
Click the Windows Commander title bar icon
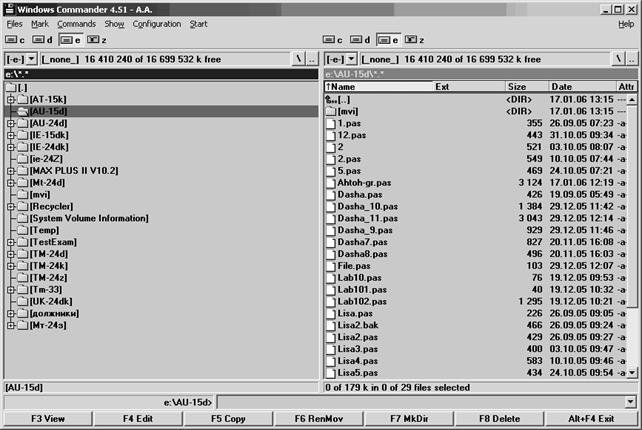pos(9,9)
